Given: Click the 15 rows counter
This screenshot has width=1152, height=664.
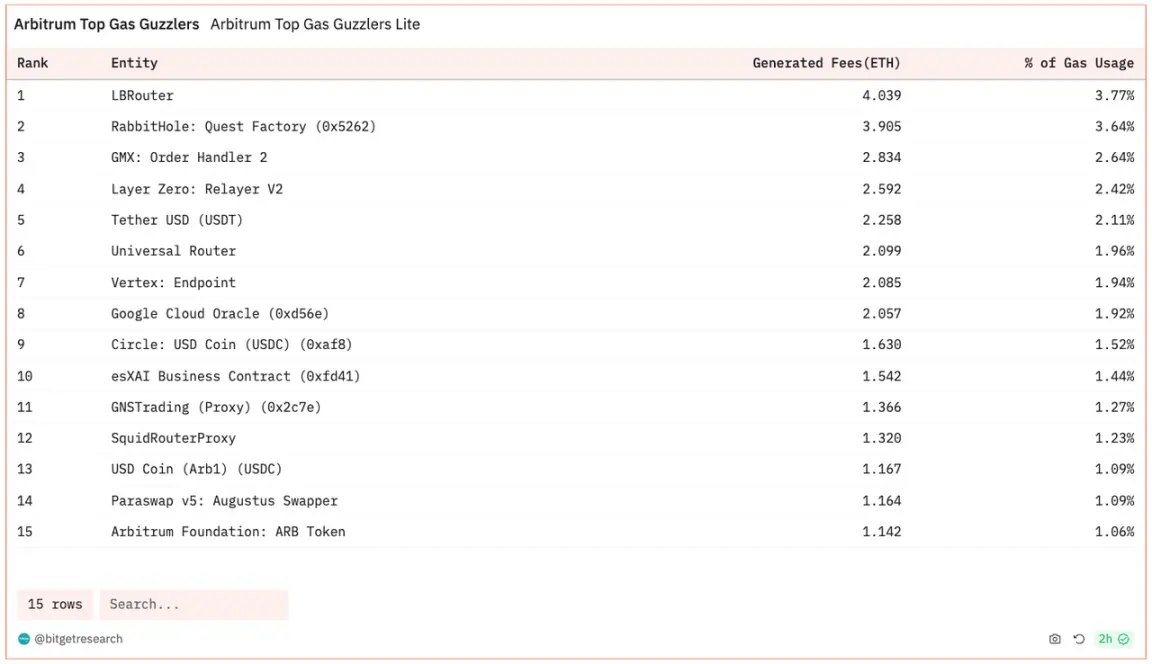Looking at the screenshot, I should coord(55,605).
